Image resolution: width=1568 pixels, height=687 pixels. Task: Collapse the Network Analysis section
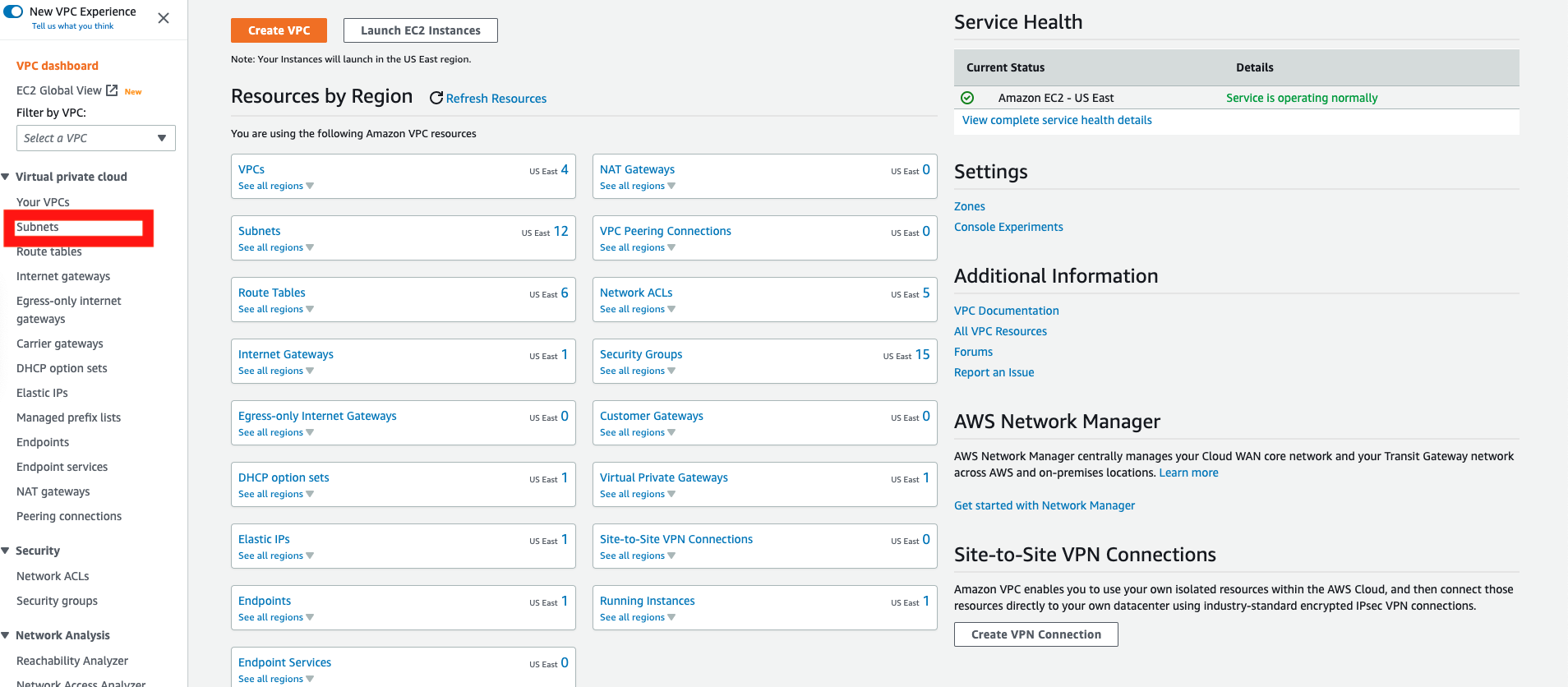(x=6, y=635)
